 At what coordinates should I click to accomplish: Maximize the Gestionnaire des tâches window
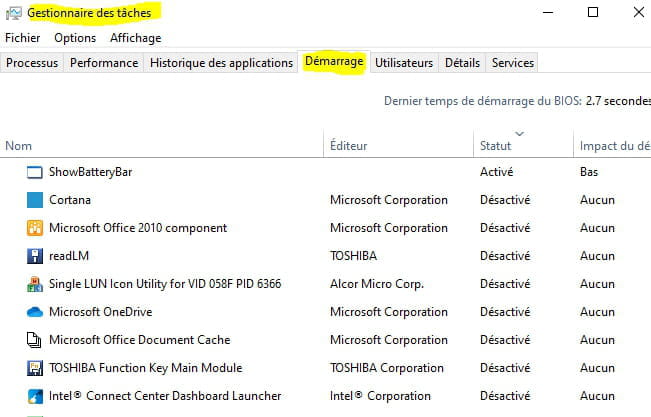(593, 12)
